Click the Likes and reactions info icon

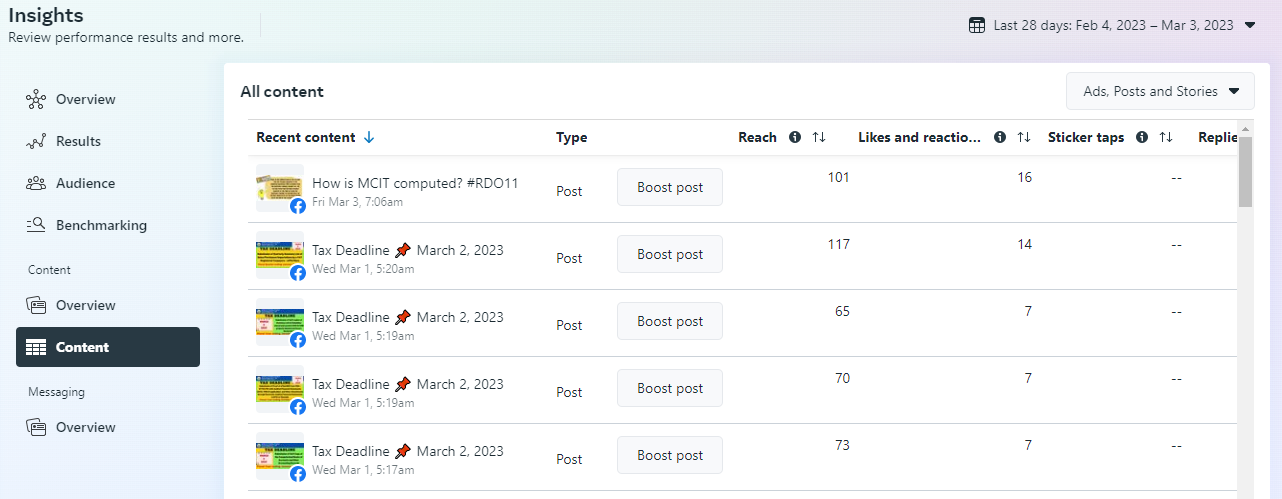click(x=1000, y=137)
